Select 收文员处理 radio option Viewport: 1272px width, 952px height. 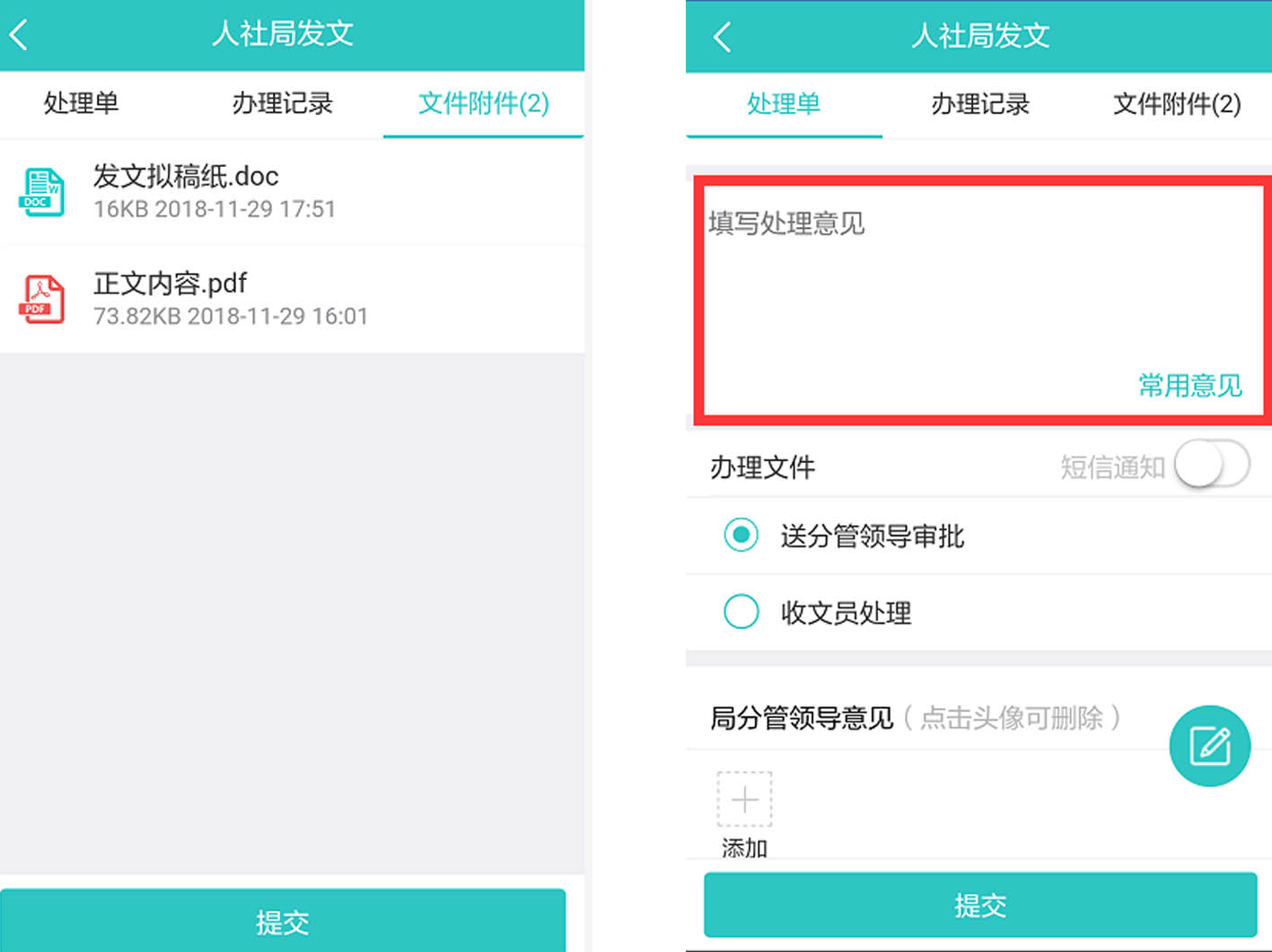coord(978,613)
